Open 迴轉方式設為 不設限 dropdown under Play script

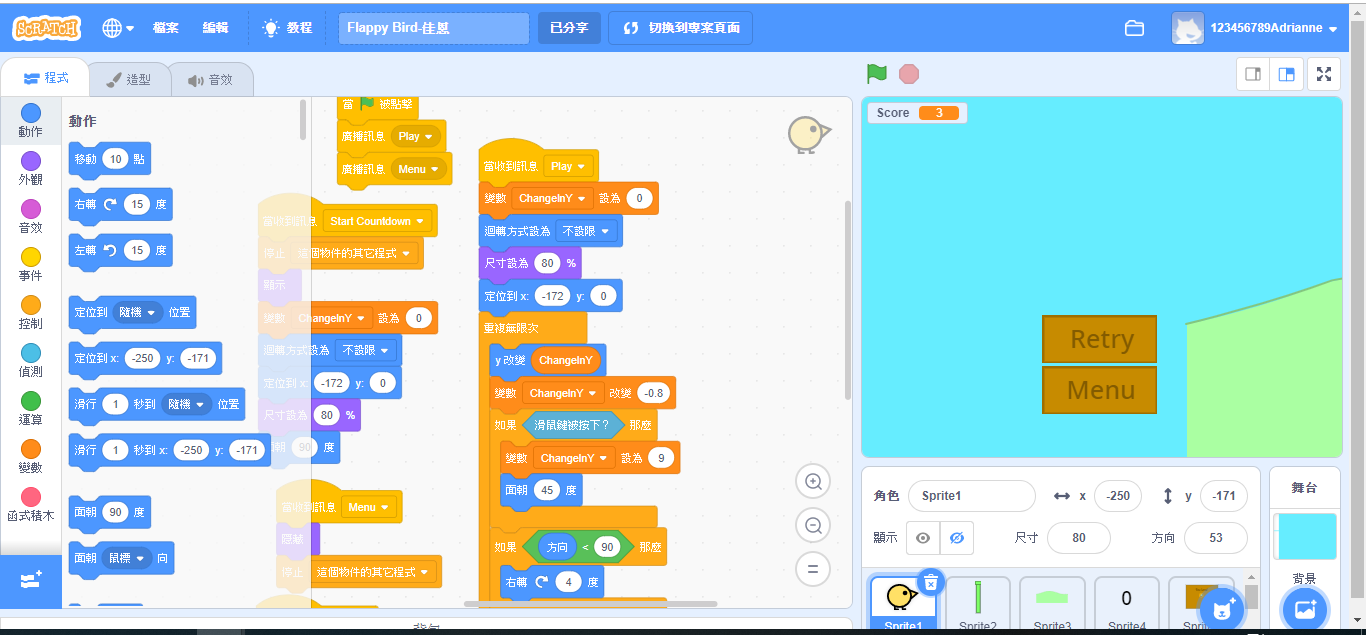(586, 231)
